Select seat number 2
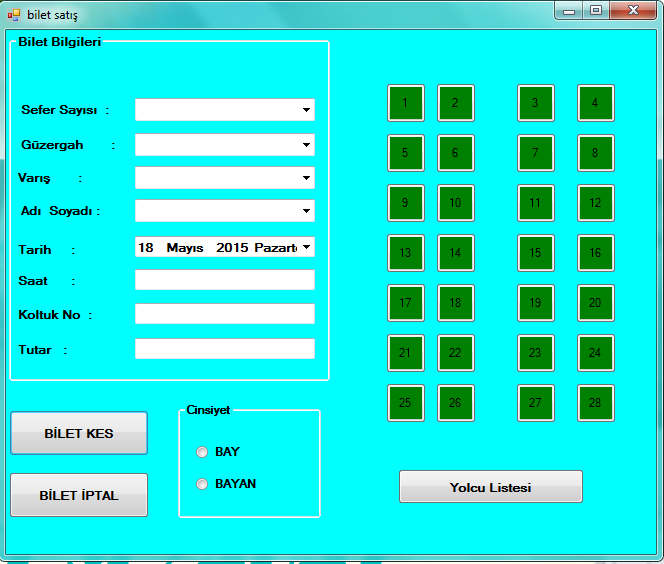 click(x=456, y=103)
